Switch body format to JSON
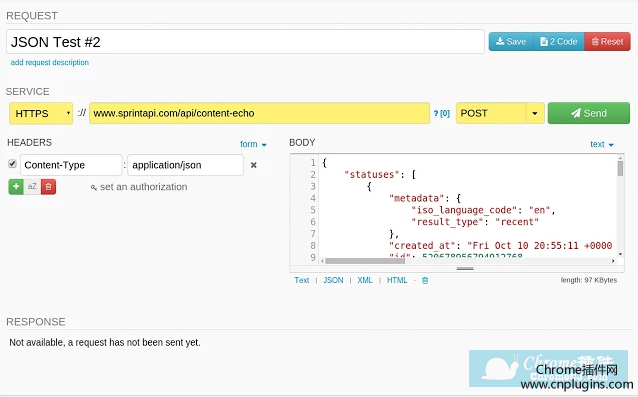638x397 pixels. (x=333, y=280)
